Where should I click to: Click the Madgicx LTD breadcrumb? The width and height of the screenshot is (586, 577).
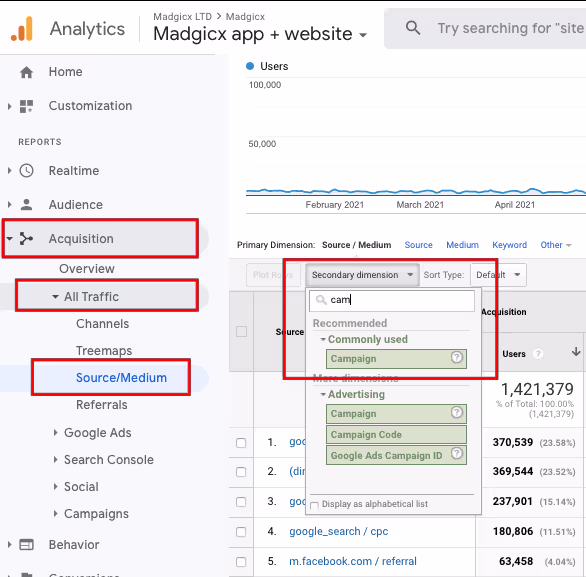click(x=182, y=17)
